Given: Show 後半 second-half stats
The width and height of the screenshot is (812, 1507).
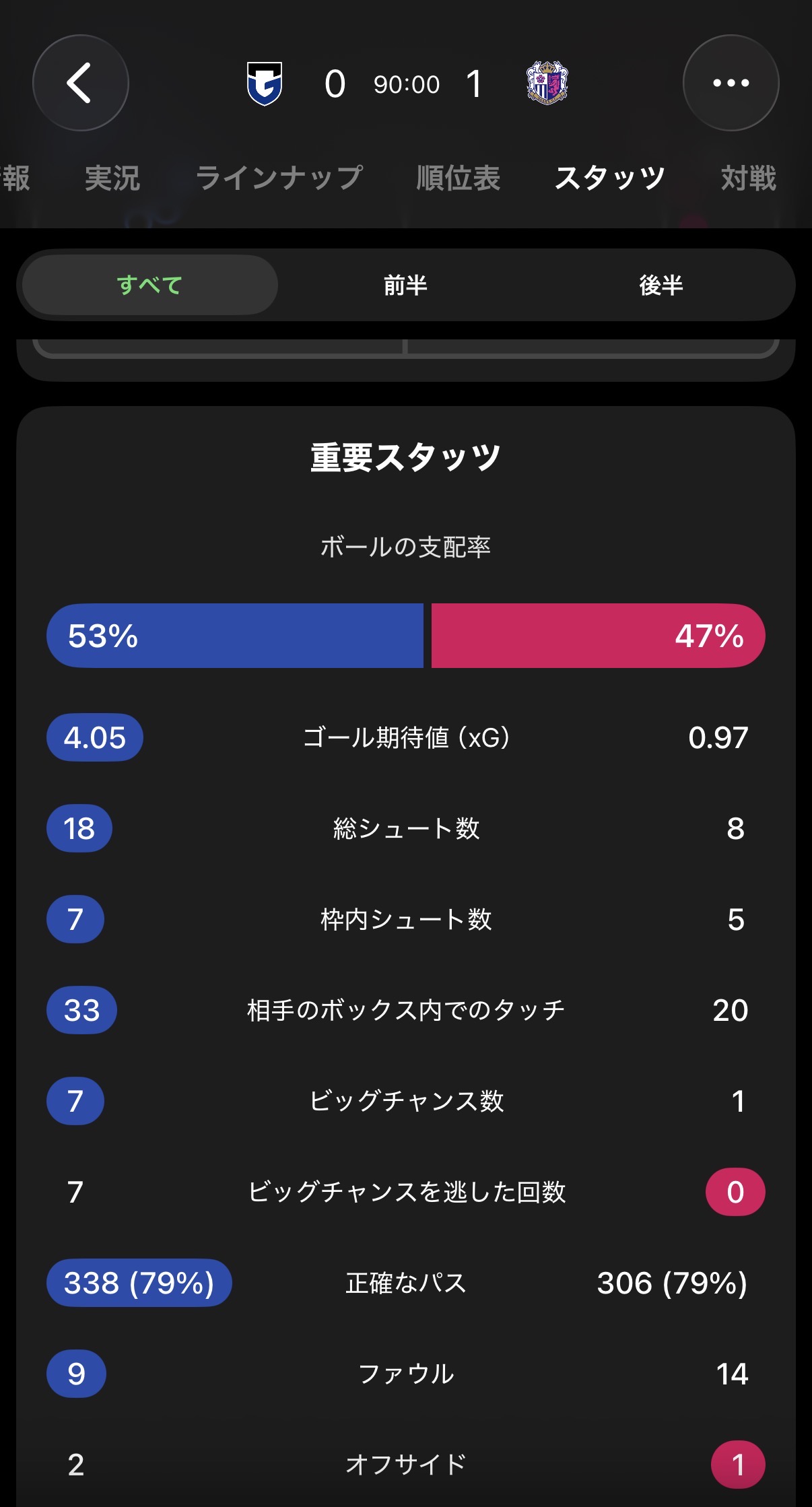Looking at the screenshot, I should pos(661,285).
